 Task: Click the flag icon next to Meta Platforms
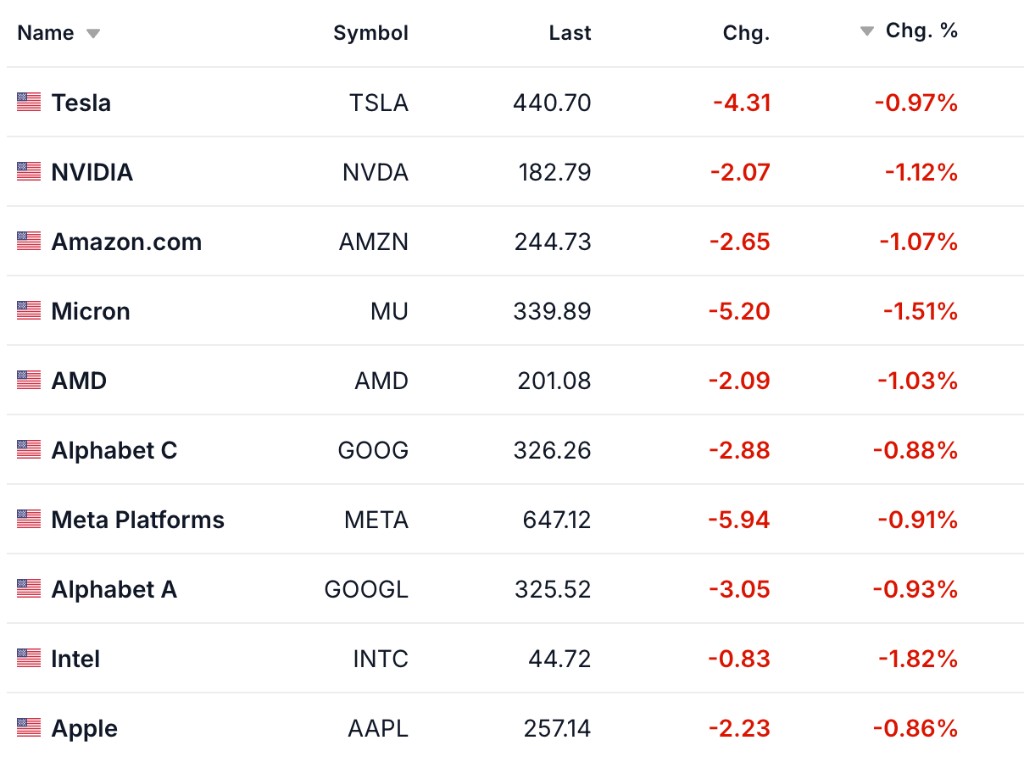29,519
